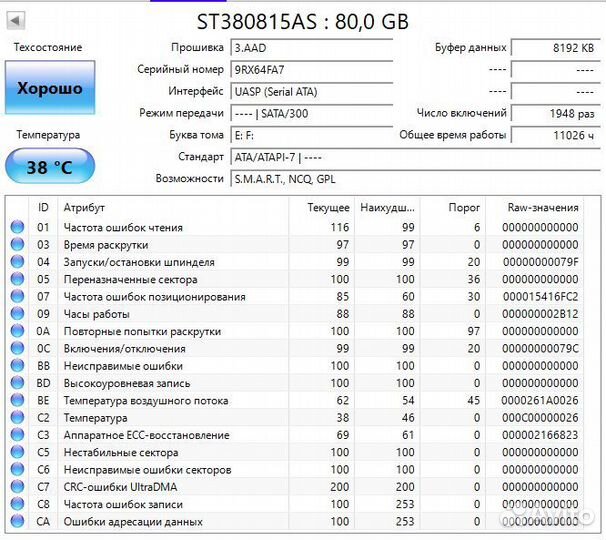Select the row Частота ошибок записи
Screen dimensions: 606x540
[x=294, y=504]
